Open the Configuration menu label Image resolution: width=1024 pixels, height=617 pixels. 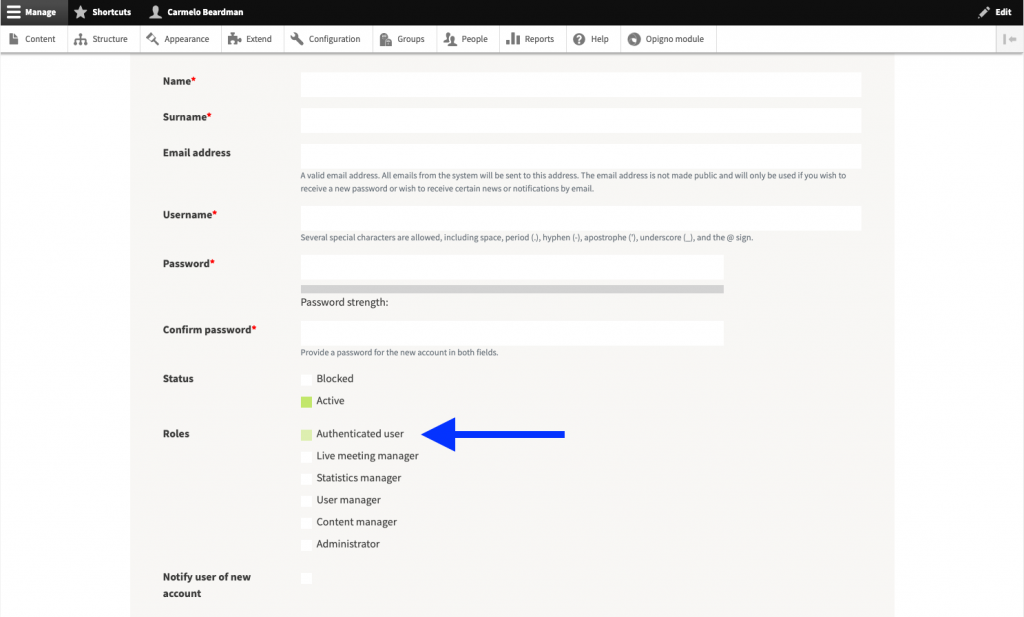pos(334,39)
